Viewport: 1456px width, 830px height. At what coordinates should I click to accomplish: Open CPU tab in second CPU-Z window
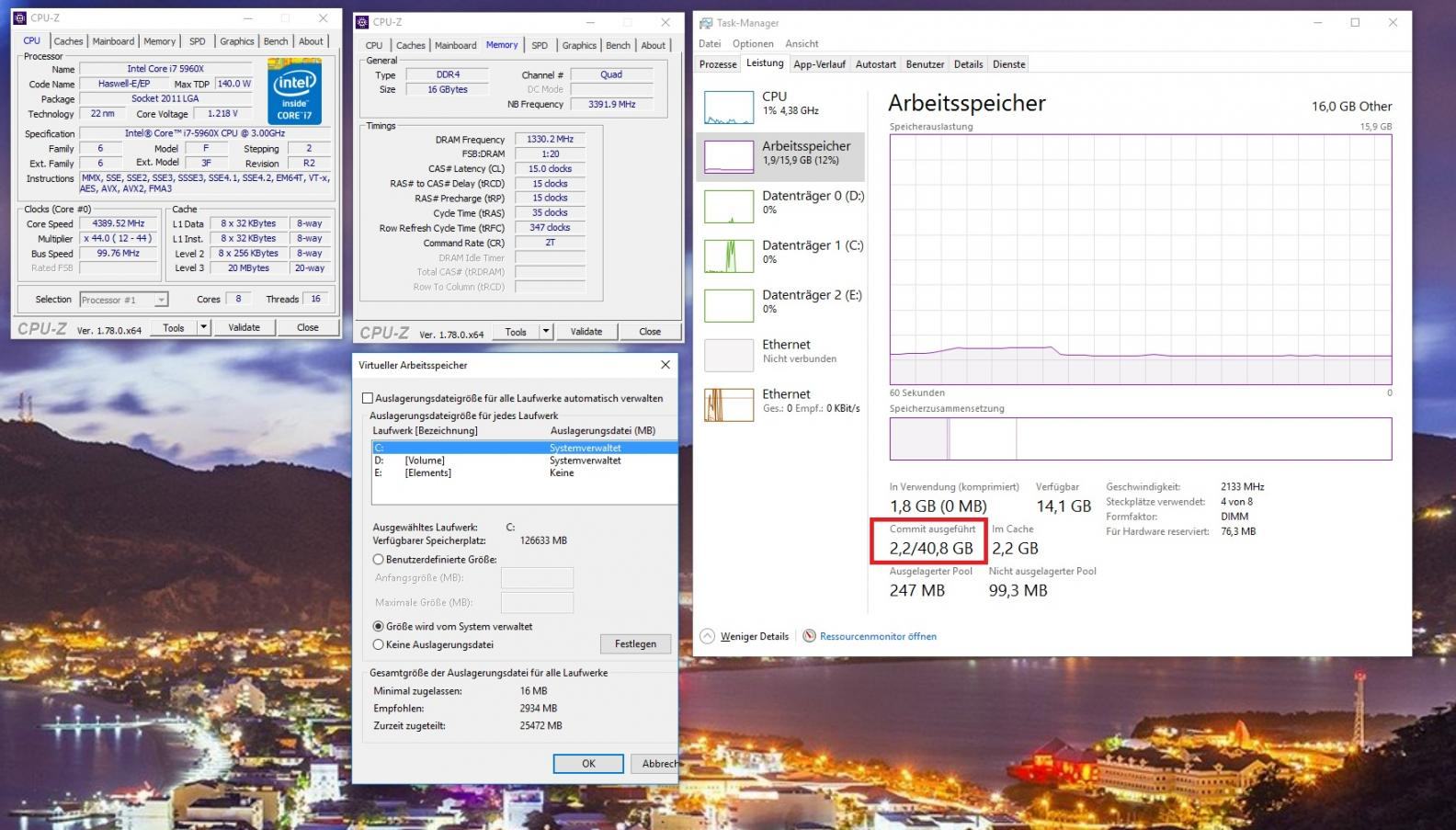coord(374,45)
